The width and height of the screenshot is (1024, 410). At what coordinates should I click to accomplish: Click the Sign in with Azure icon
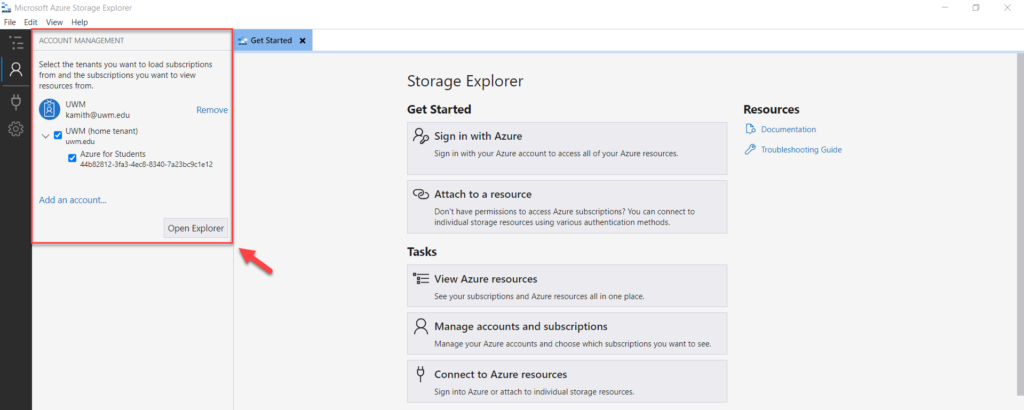(421, 136)
